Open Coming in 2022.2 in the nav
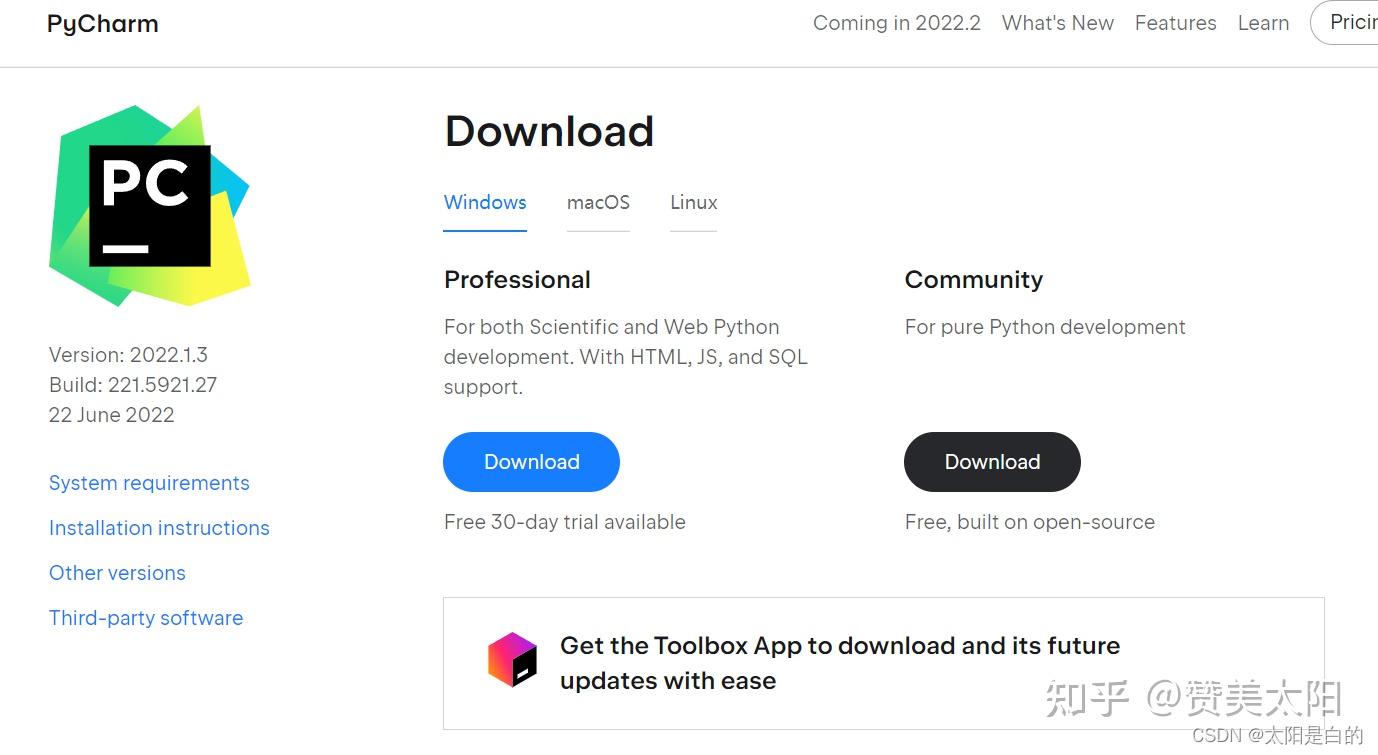This screenshot has height=755, width=1378. pos(897,23)
